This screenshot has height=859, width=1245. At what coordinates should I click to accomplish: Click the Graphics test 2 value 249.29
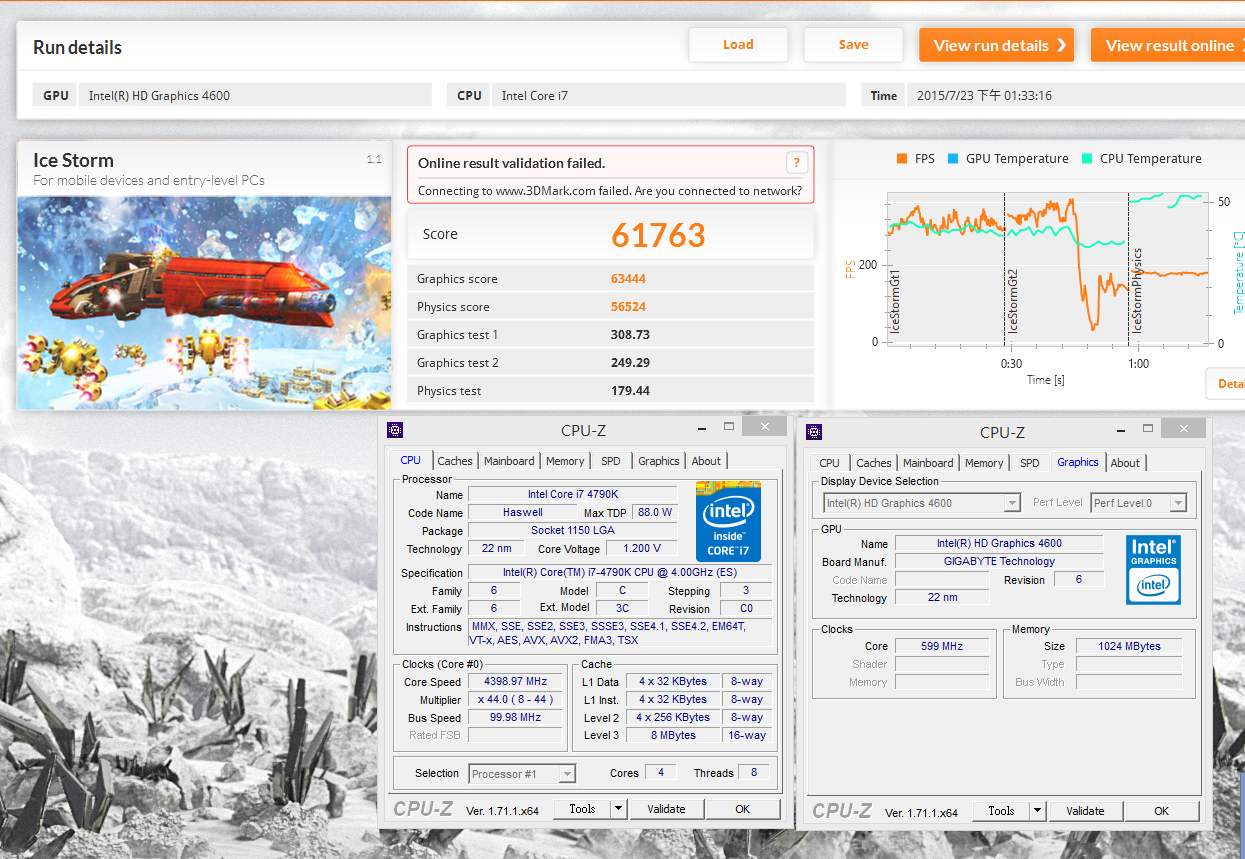pyautogui.click(x=630, y=363)
